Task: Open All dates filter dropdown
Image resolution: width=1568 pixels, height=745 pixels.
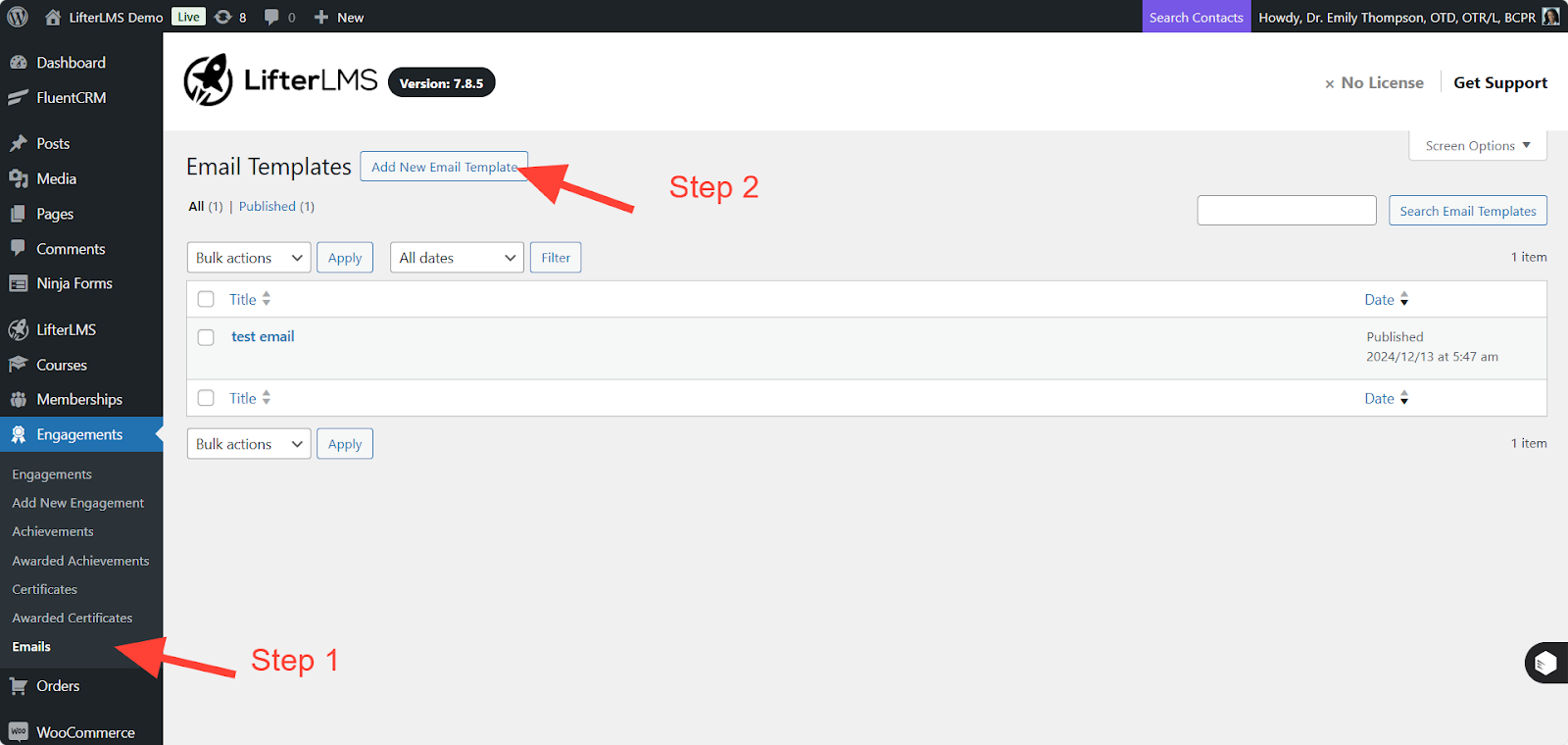Action: [x=457, y=258]
